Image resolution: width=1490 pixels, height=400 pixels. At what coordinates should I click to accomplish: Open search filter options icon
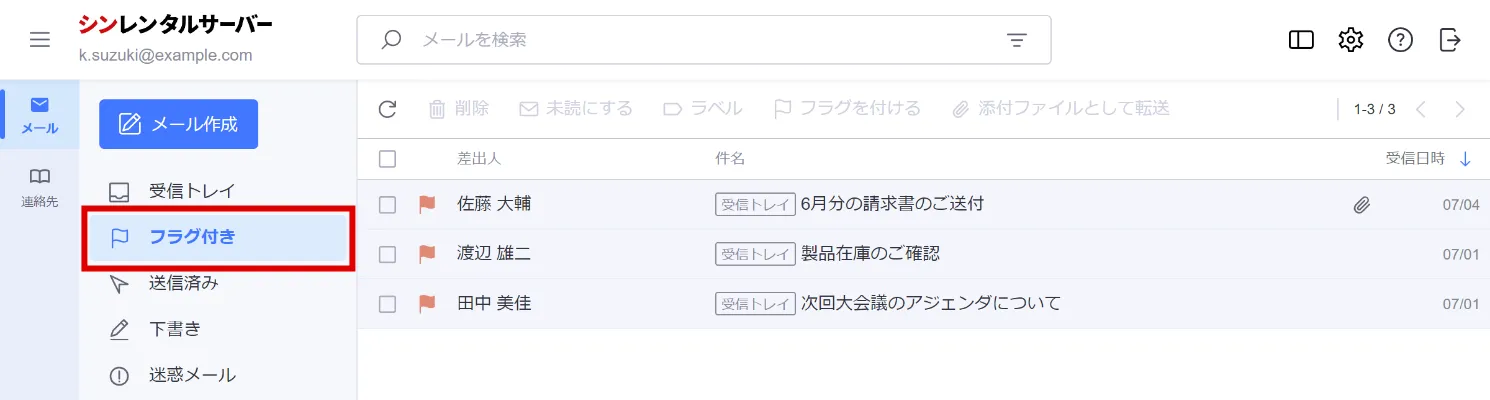point(1017,40)
